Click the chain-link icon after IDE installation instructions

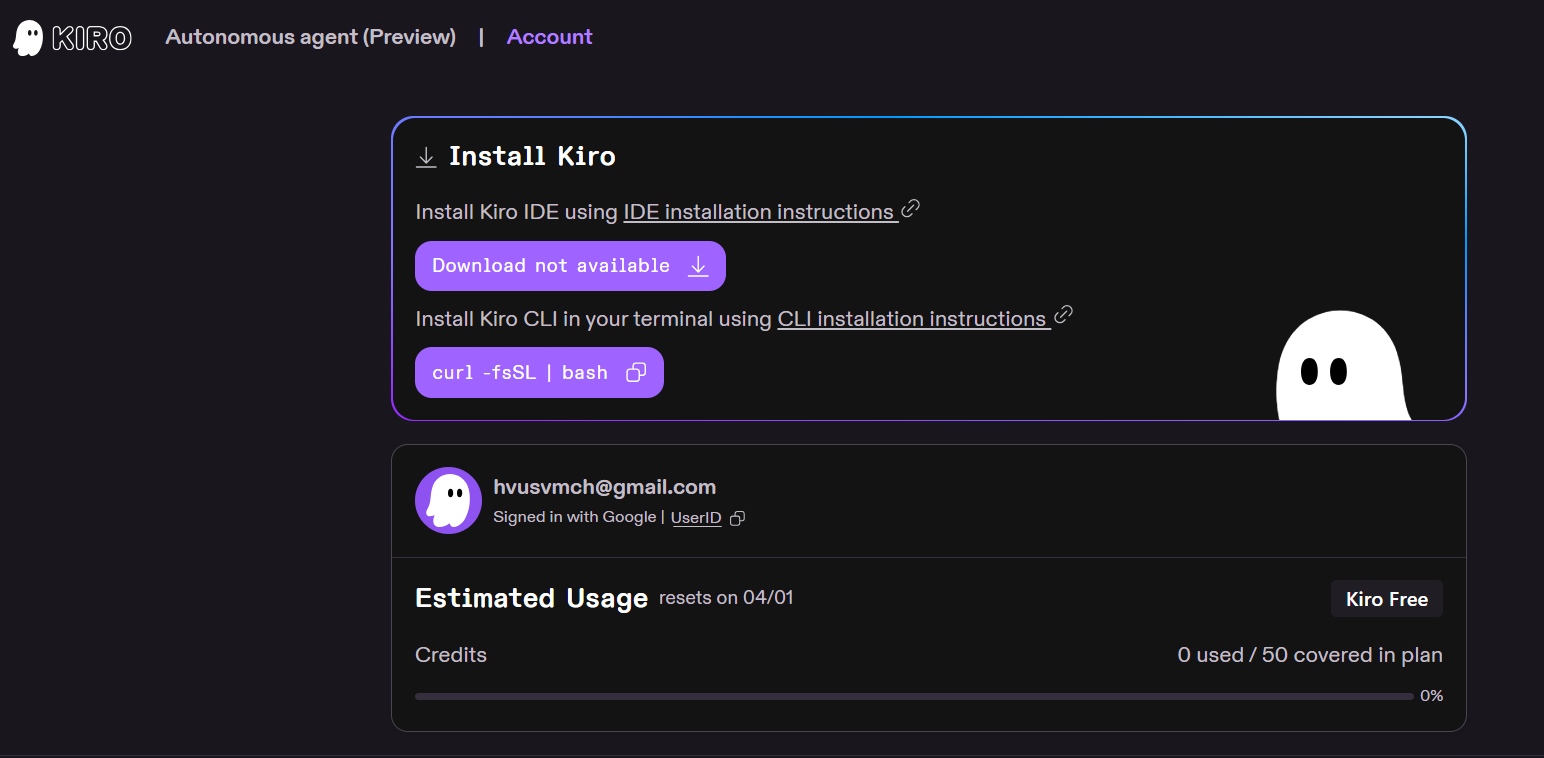tap(910, 209)
